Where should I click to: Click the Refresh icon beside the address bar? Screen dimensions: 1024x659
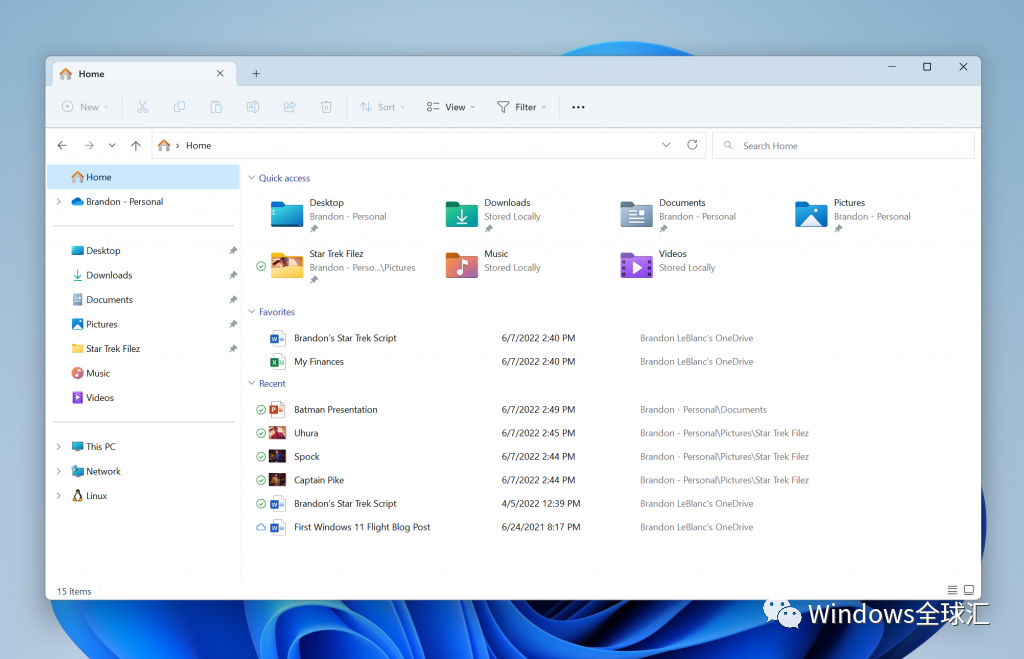click(x=692, y=144)
